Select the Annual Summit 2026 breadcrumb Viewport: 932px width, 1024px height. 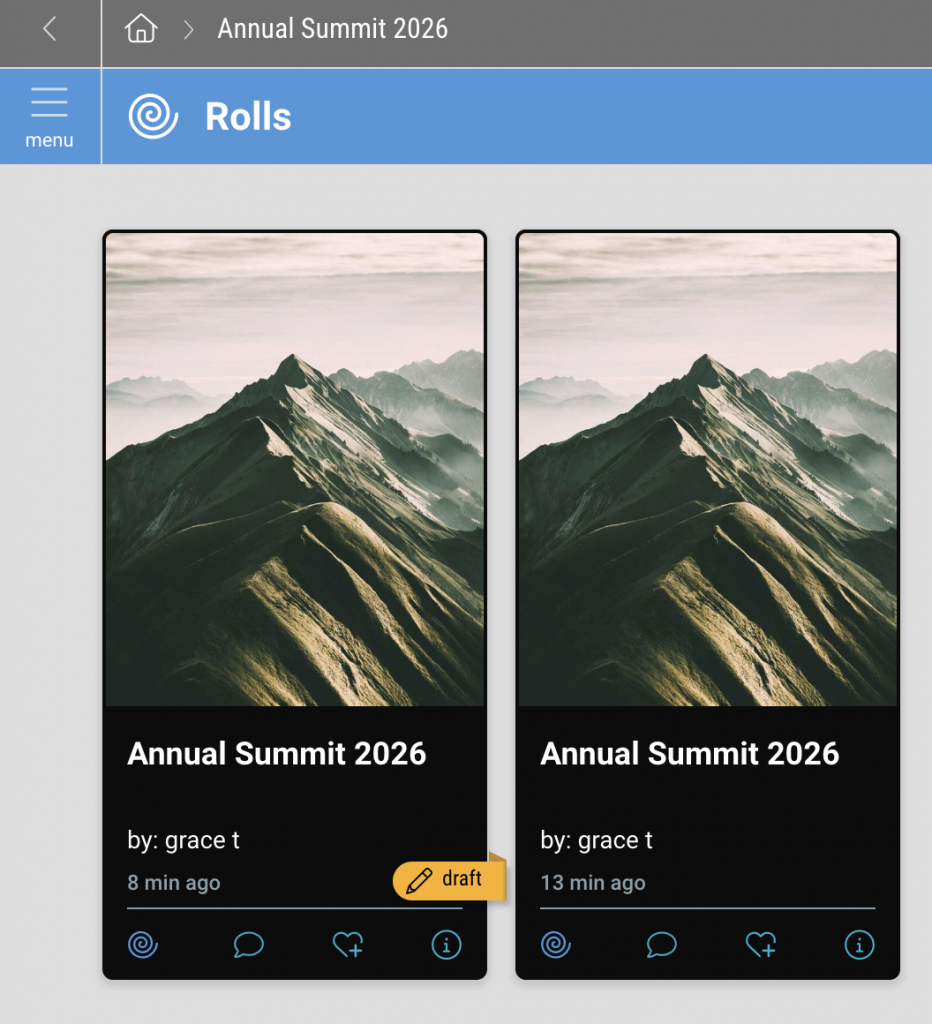point(332,29)
